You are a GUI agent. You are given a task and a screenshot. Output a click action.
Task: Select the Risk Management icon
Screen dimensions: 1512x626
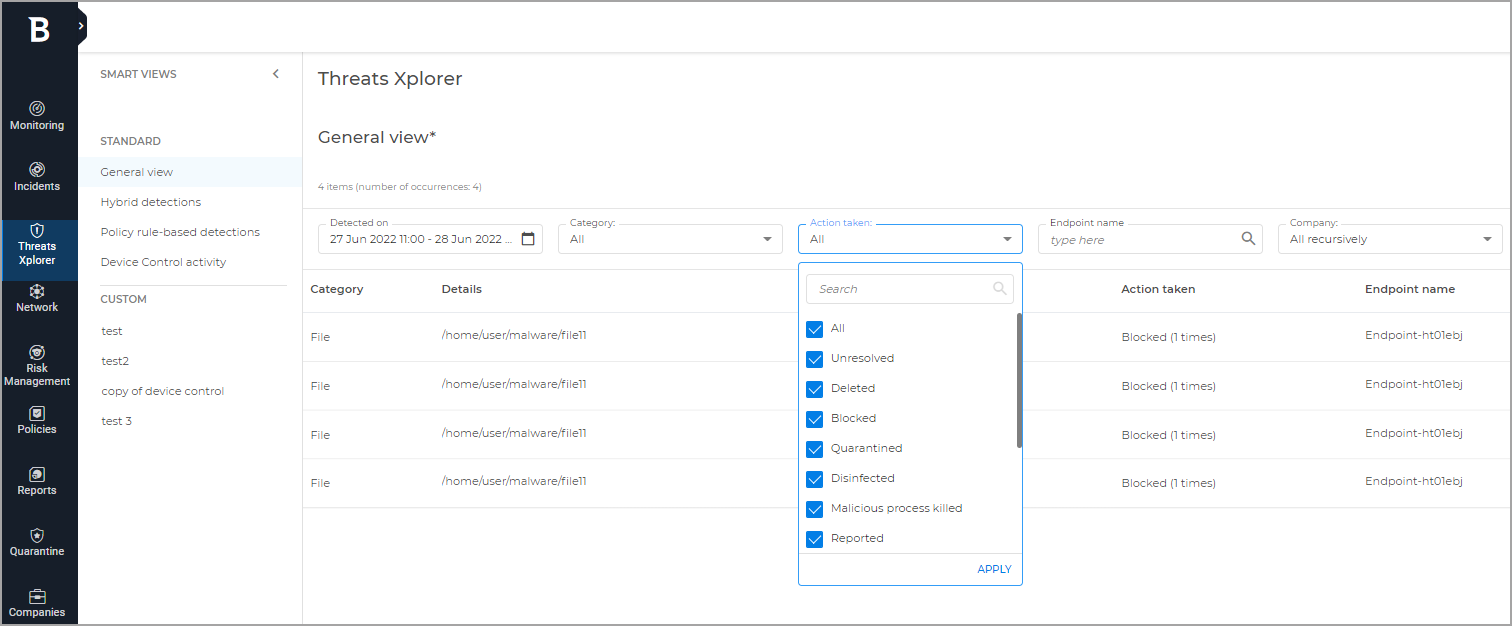click(37, 352)
